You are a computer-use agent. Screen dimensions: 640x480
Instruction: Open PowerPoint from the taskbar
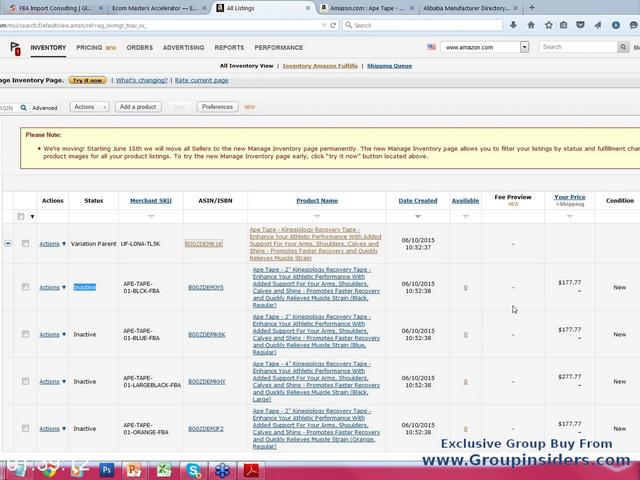[x=134, y=470]
